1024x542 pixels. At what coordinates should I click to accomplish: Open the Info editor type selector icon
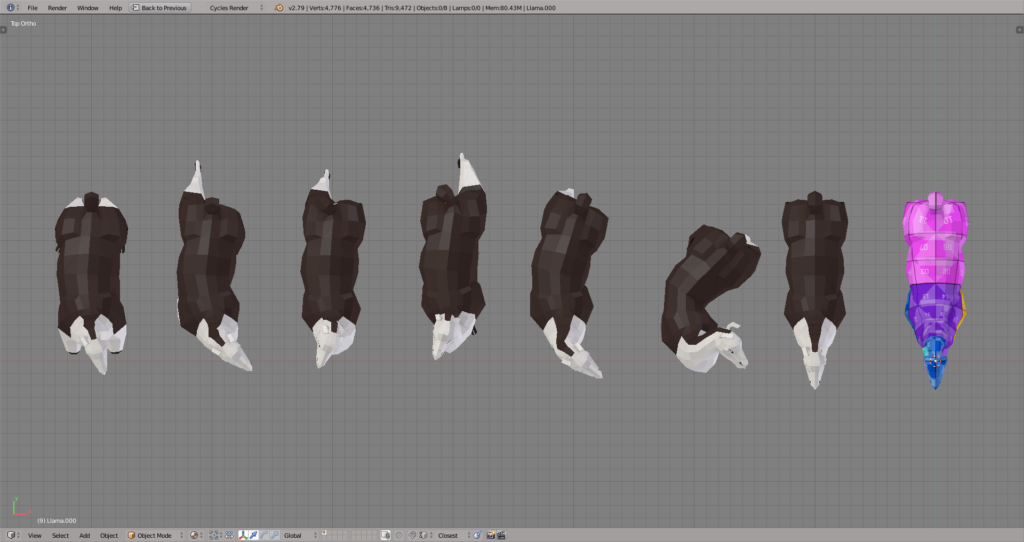[x=12, y=7]
